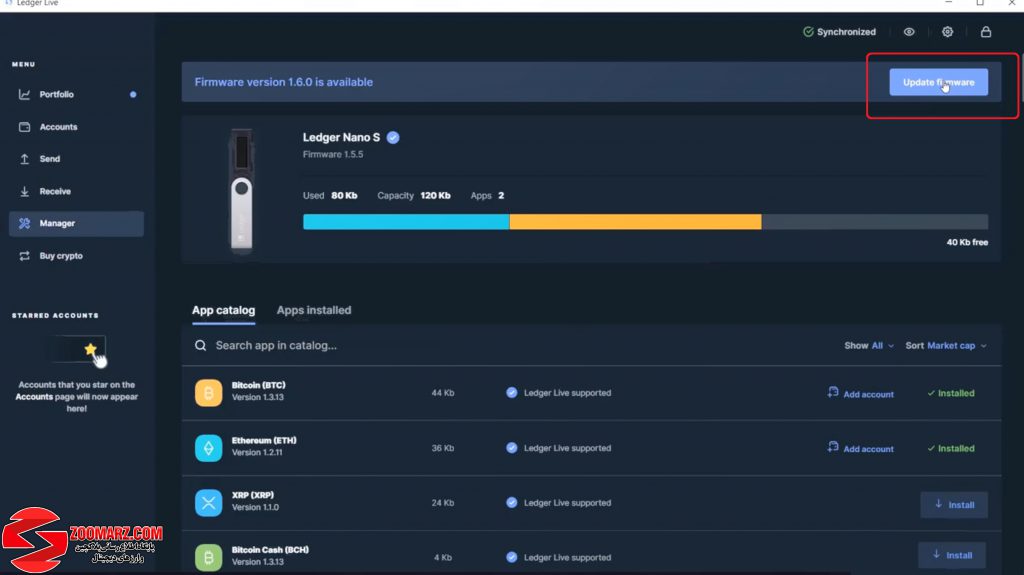
Task: Click Add account for Bitcoin
Action: (860, 393)
